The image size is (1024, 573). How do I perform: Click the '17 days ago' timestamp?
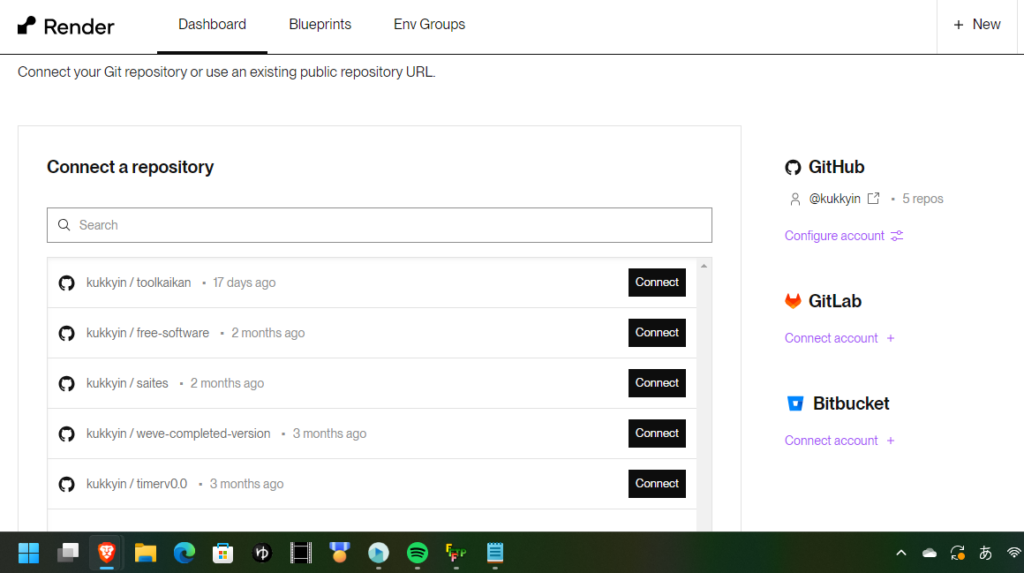tap(244, 282)
